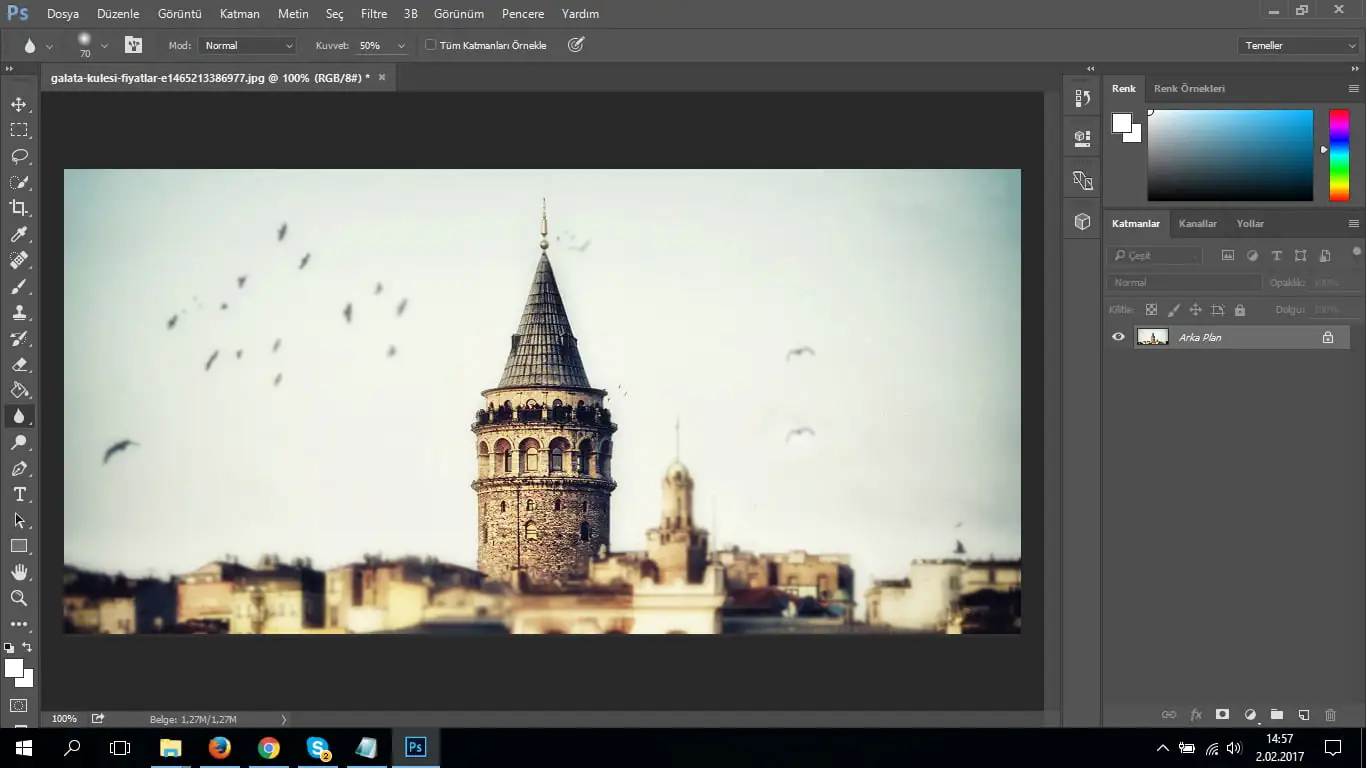Select the Horizontal Type tool

tap(19, 493)
